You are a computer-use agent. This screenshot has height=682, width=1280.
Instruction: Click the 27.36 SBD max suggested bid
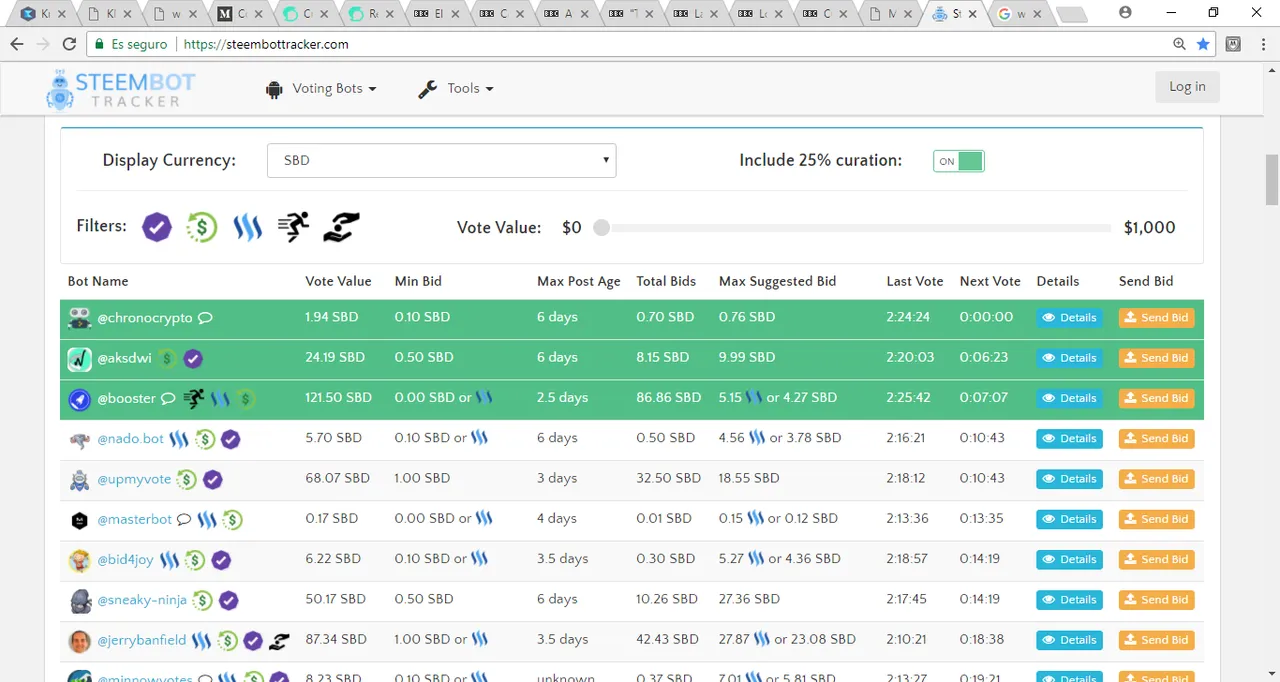[x=749, y=599]
